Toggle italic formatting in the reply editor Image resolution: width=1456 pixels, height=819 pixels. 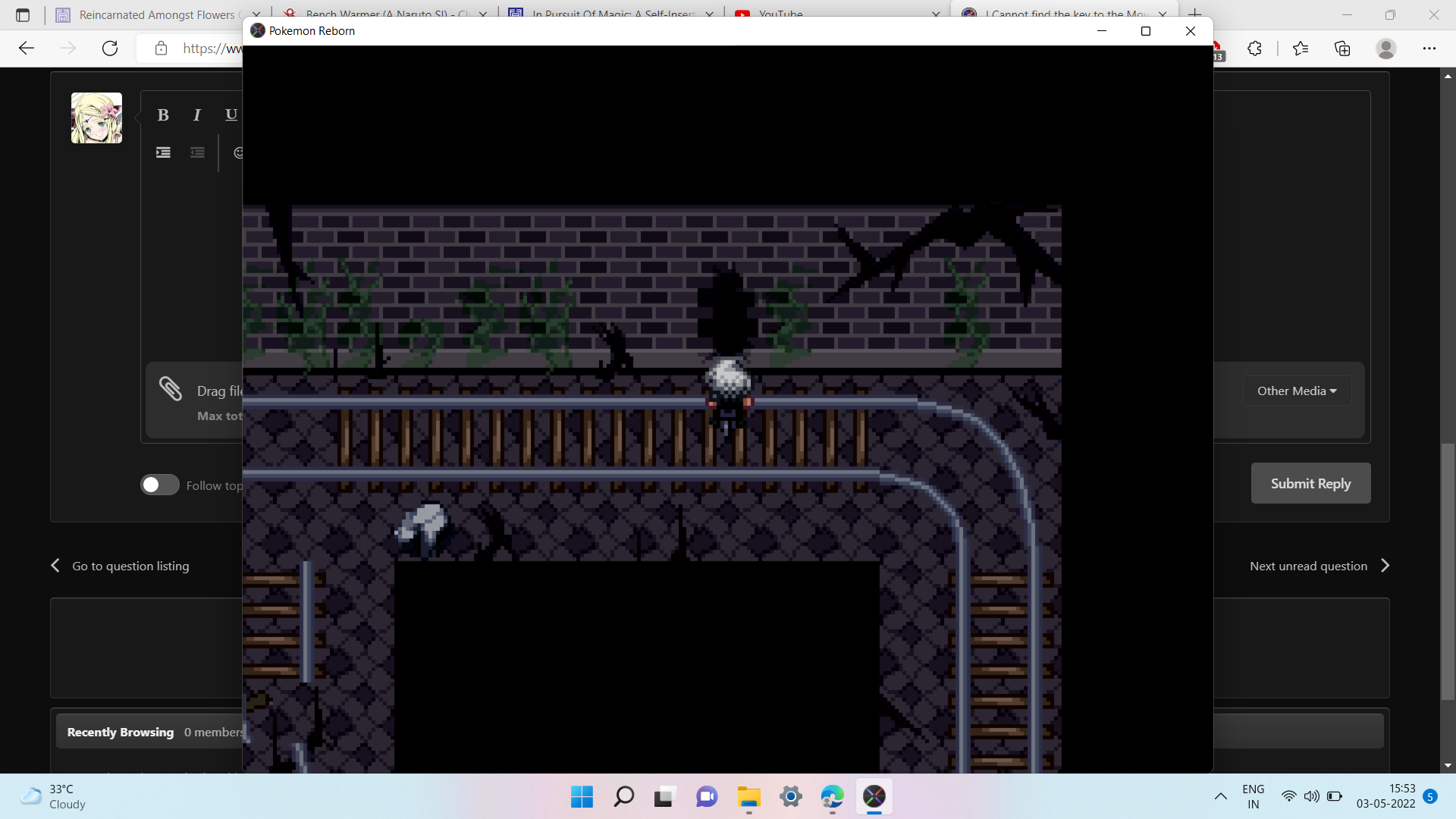pyautogui.click(x=196, y=115)
